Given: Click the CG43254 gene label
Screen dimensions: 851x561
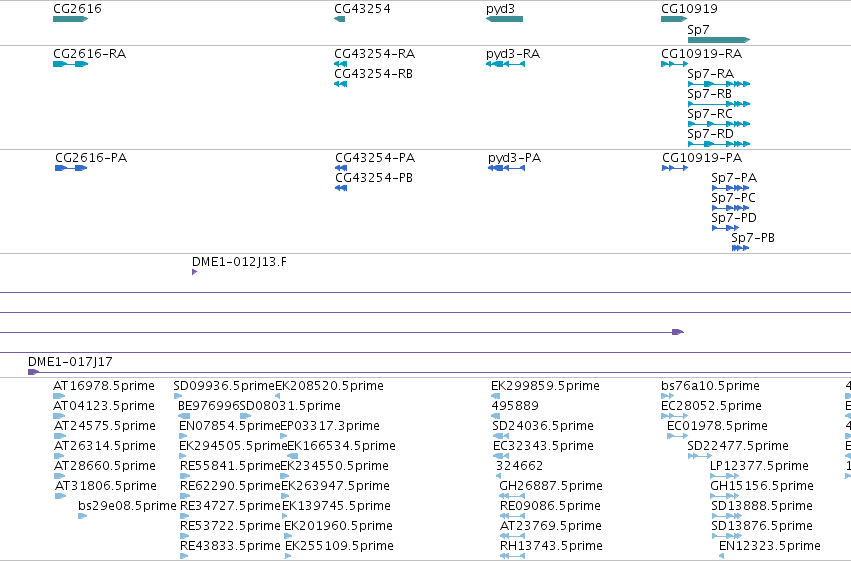Looking at the screenshot, I should (362, 9).
